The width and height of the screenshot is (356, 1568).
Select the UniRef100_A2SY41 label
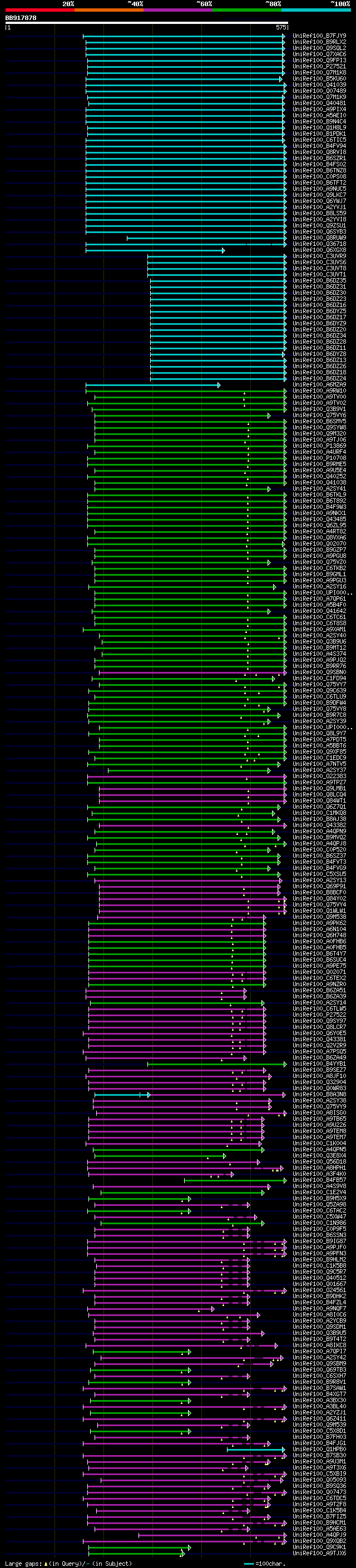click(319, 488)
